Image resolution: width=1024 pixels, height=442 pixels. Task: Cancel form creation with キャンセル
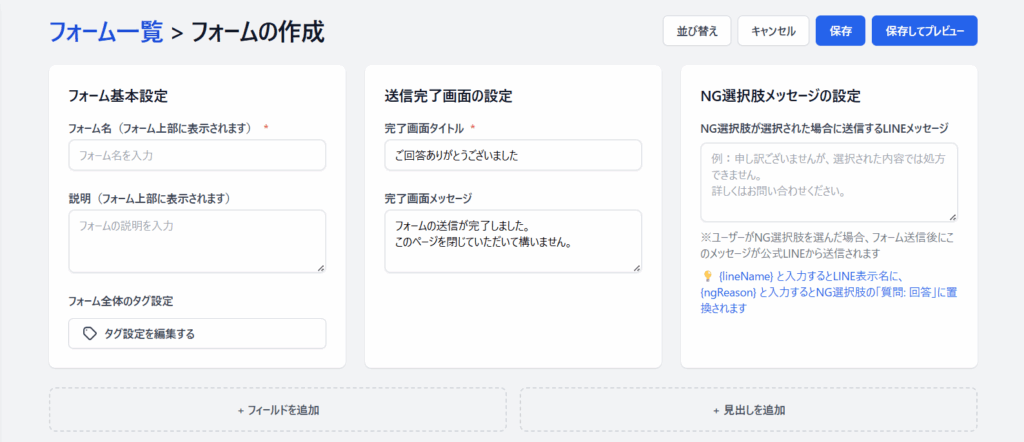pyautogui.click(x=773, y=31)
